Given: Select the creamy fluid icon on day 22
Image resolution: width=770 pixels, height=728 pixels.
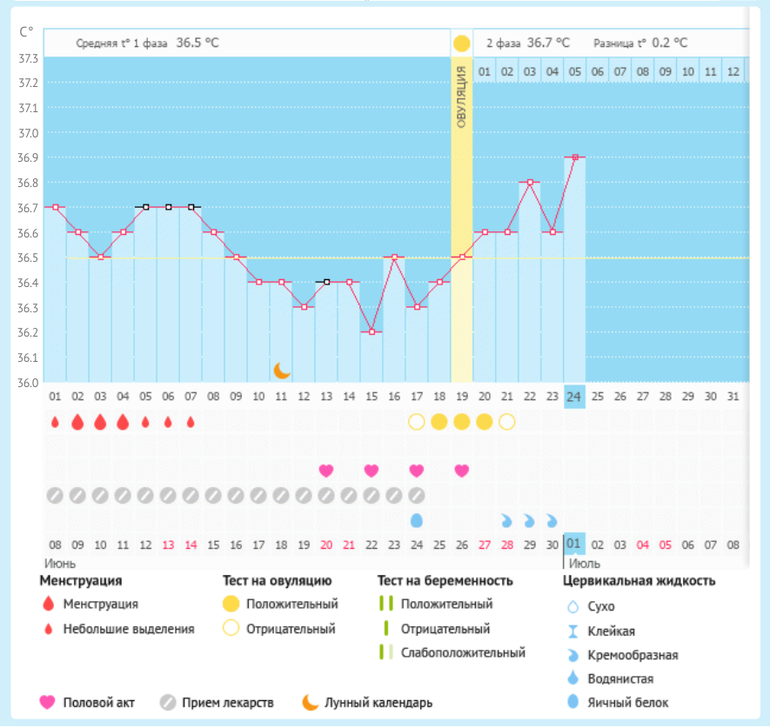Looking at the screenshot, I should (x=529, y=520).
